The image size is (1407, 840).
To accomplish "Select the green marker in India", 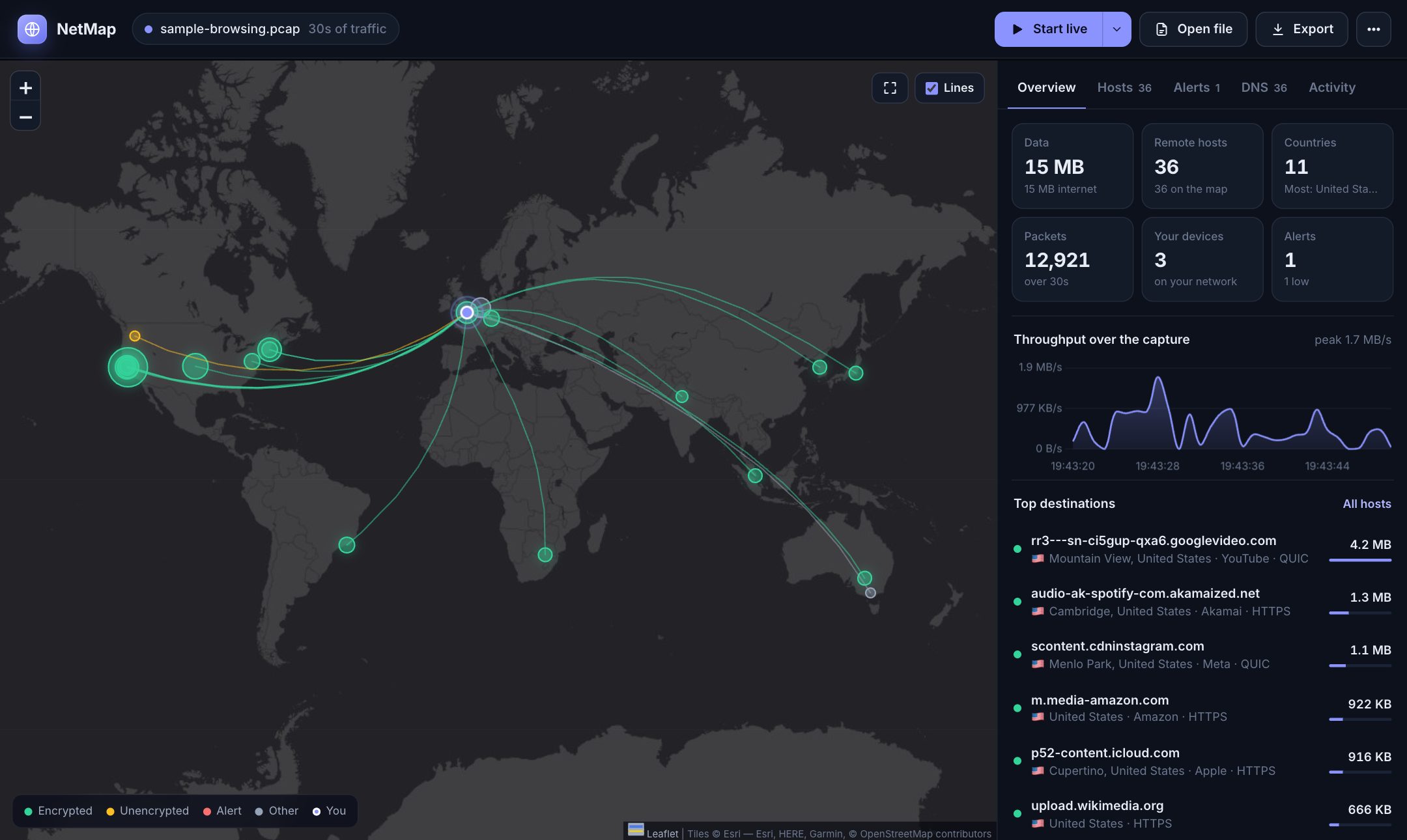I will tap(682, 397).
